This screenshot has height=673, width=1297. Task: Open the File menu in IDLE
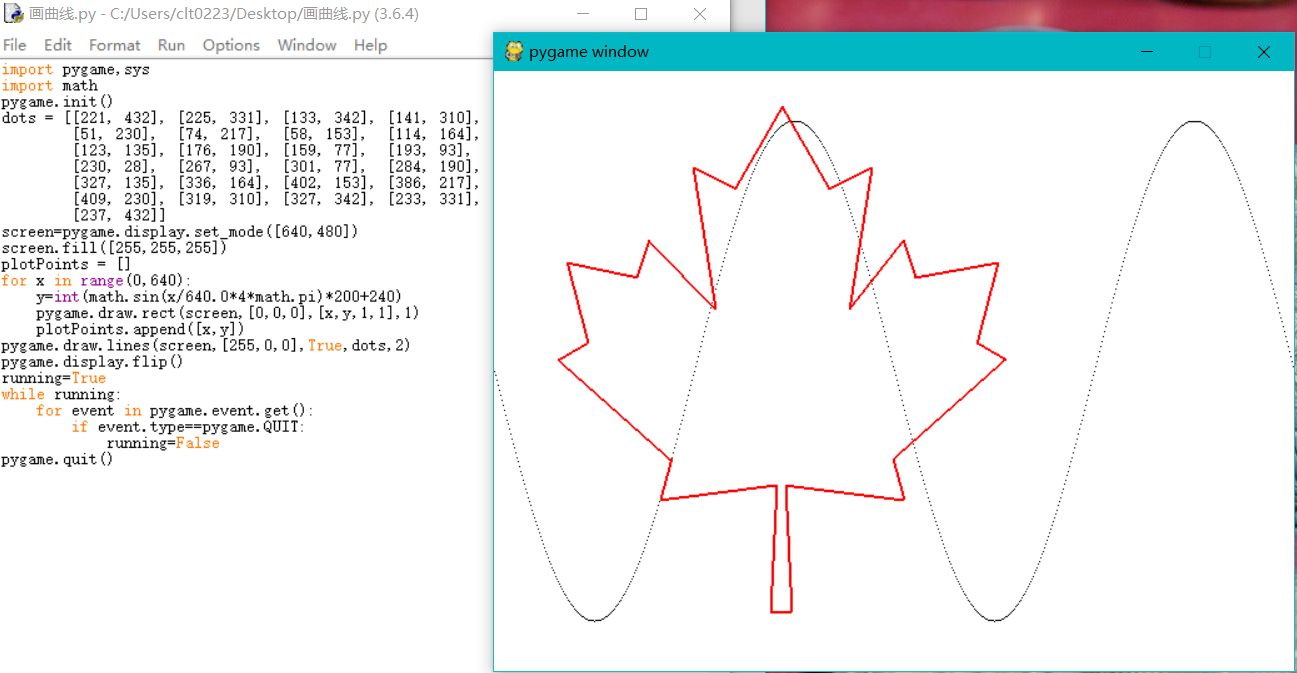click(x=14, y=45)
